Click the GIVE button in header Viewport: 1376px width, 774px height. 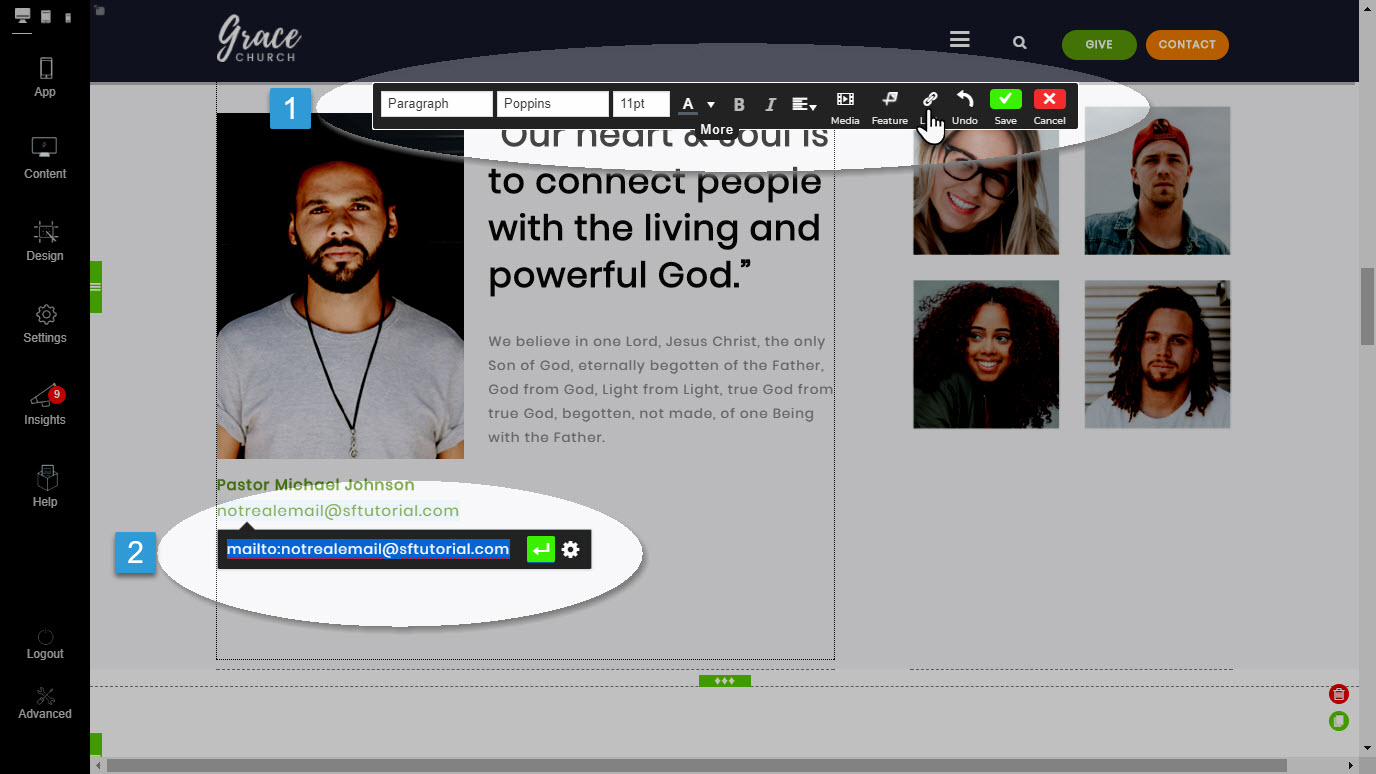1099,44
